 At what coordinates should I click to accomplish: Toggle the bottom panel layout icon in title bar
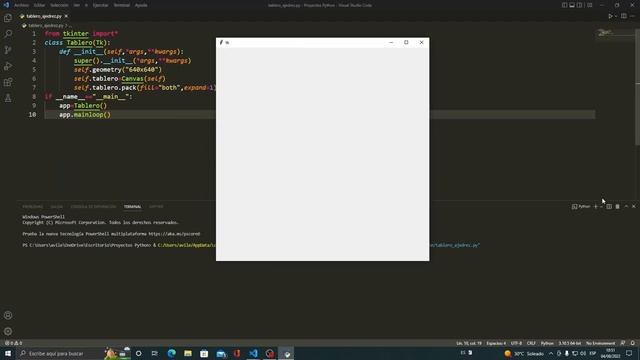click(572, 5)
